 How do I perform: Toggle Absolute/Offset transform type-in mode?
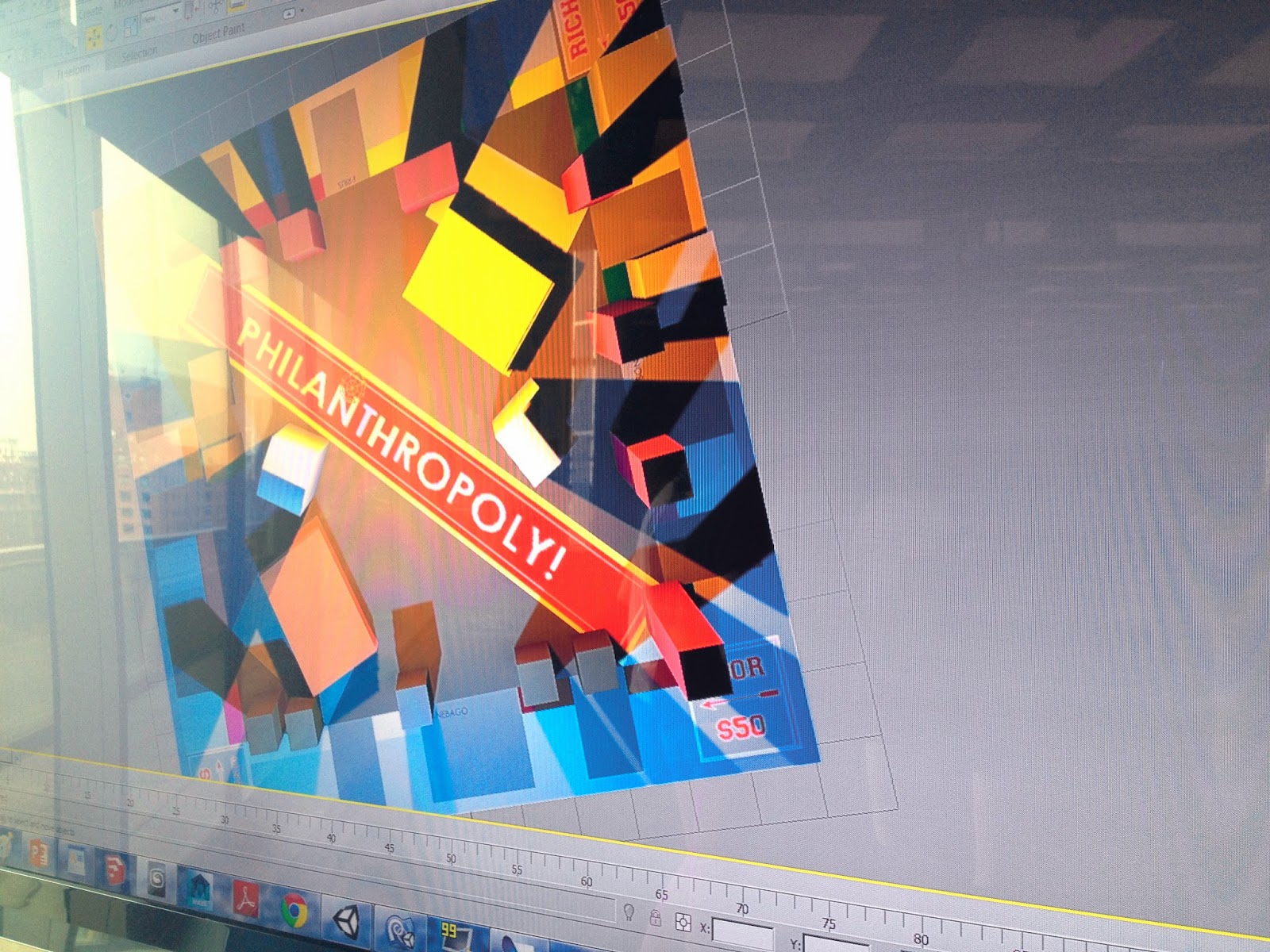point(682,922)
